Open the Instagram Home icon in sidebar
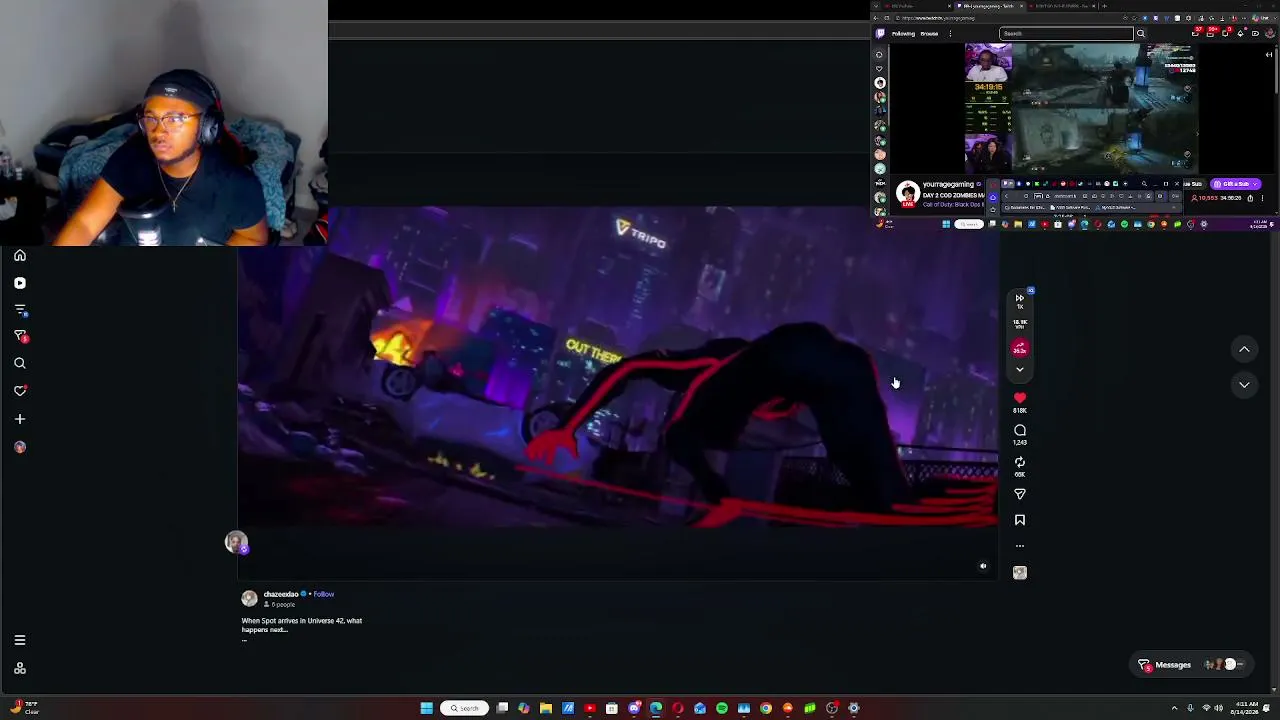The width and height of the screenshot is (1280, 720). tap(20, 256)
